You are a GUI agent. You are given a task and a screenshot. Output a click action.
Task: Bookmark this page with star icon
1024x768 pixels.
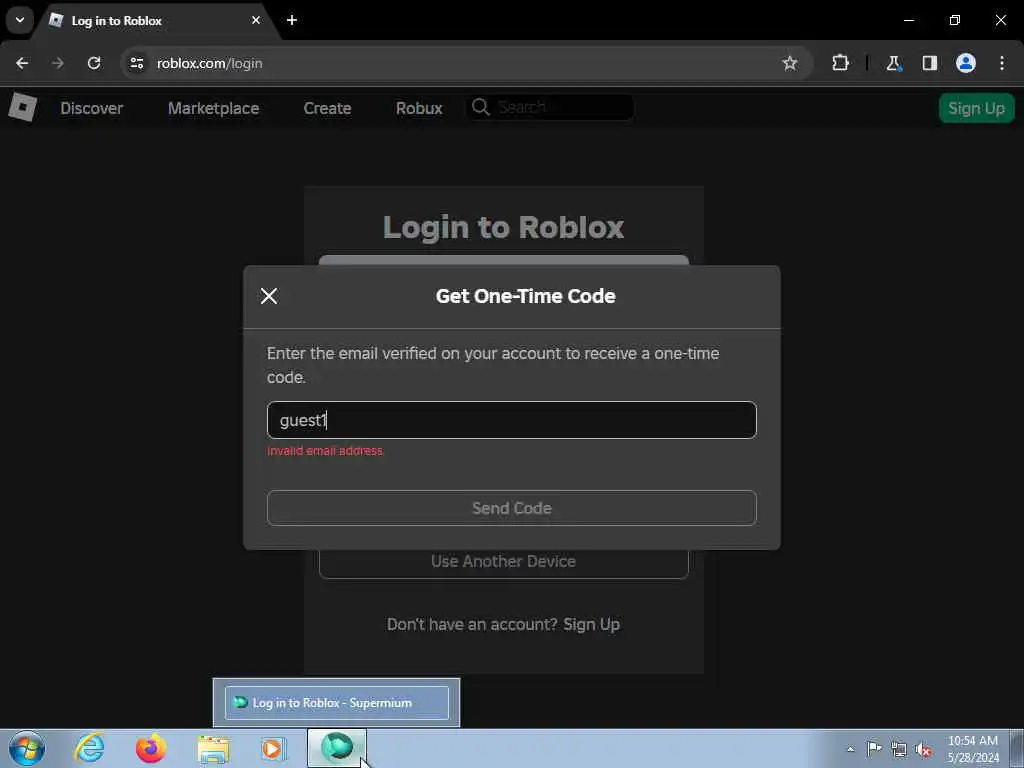click(x=790, y=63)
